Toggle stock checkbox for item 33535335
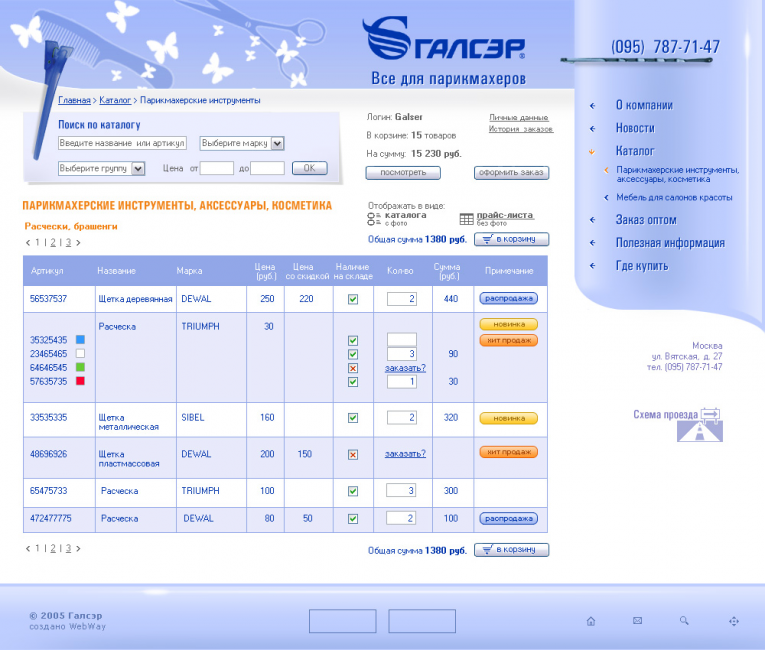Image resolution: width=765 pixels, height=650 pixels. tap(353, 418)
